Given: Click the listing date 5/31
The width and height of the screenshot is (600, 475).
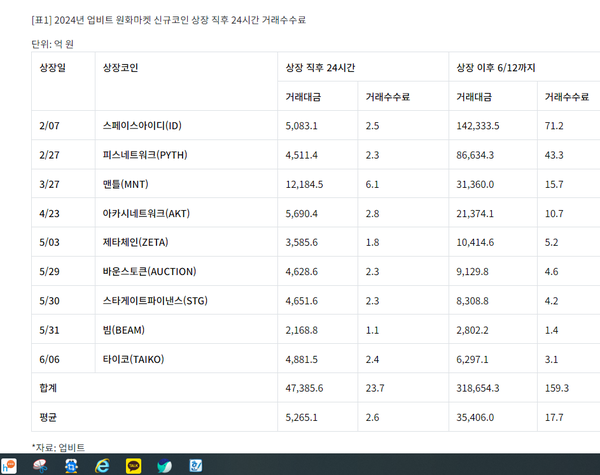Looking at the screenshot, I should (49, 330).
